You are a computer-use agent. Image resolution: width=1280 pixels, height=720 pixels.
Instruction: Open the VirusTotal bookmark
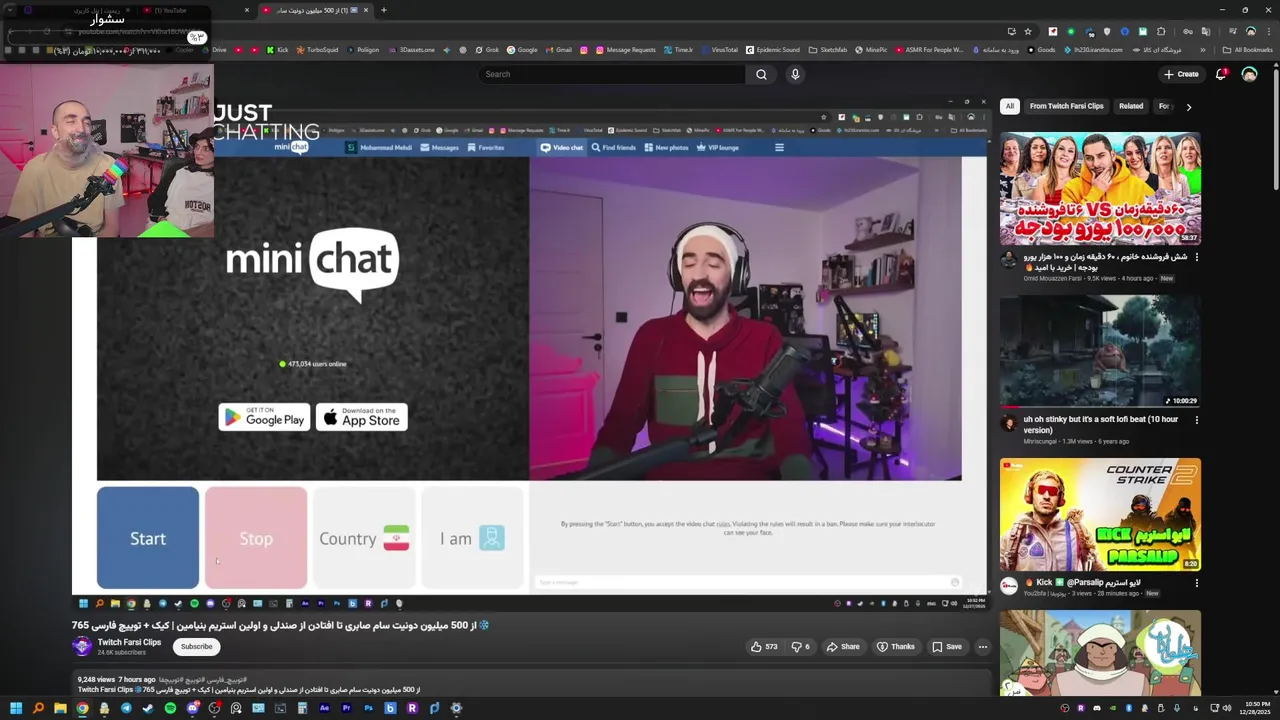point(719,49)
